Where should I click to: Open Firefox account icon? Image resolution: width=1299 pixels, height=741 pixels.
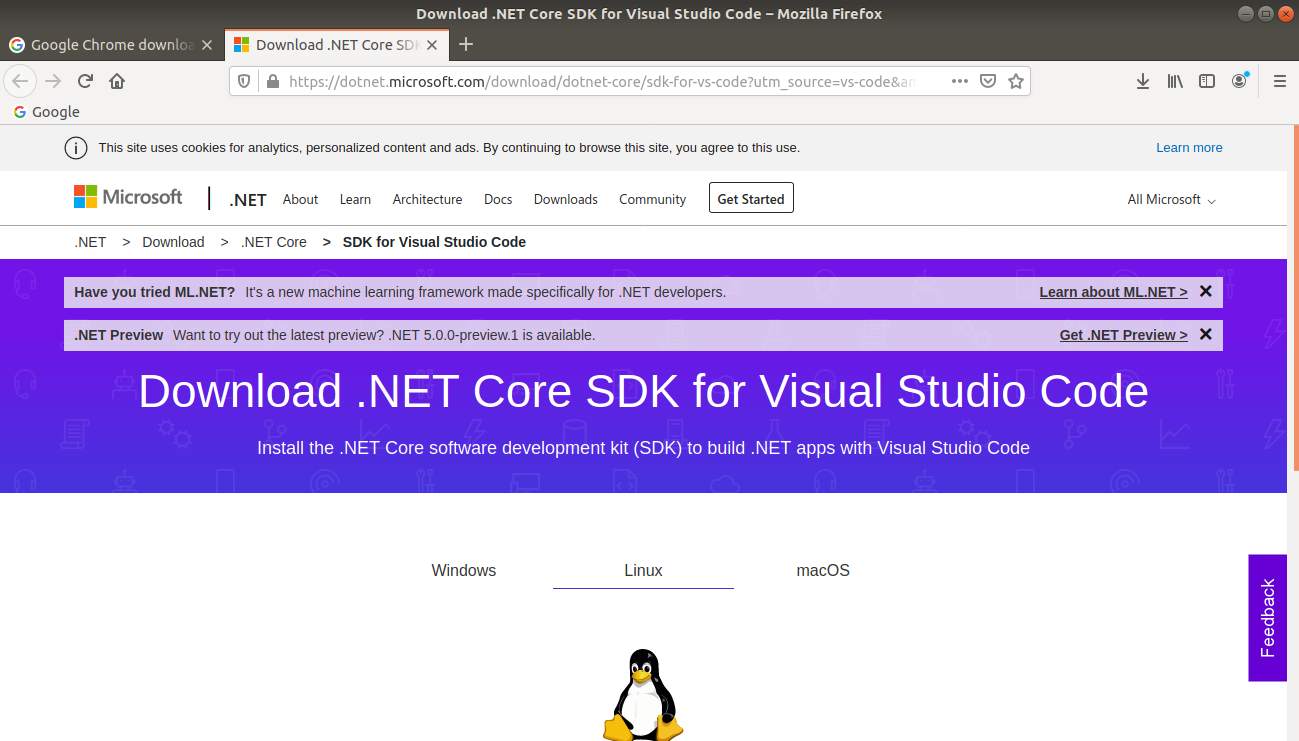pos(1240,81)
